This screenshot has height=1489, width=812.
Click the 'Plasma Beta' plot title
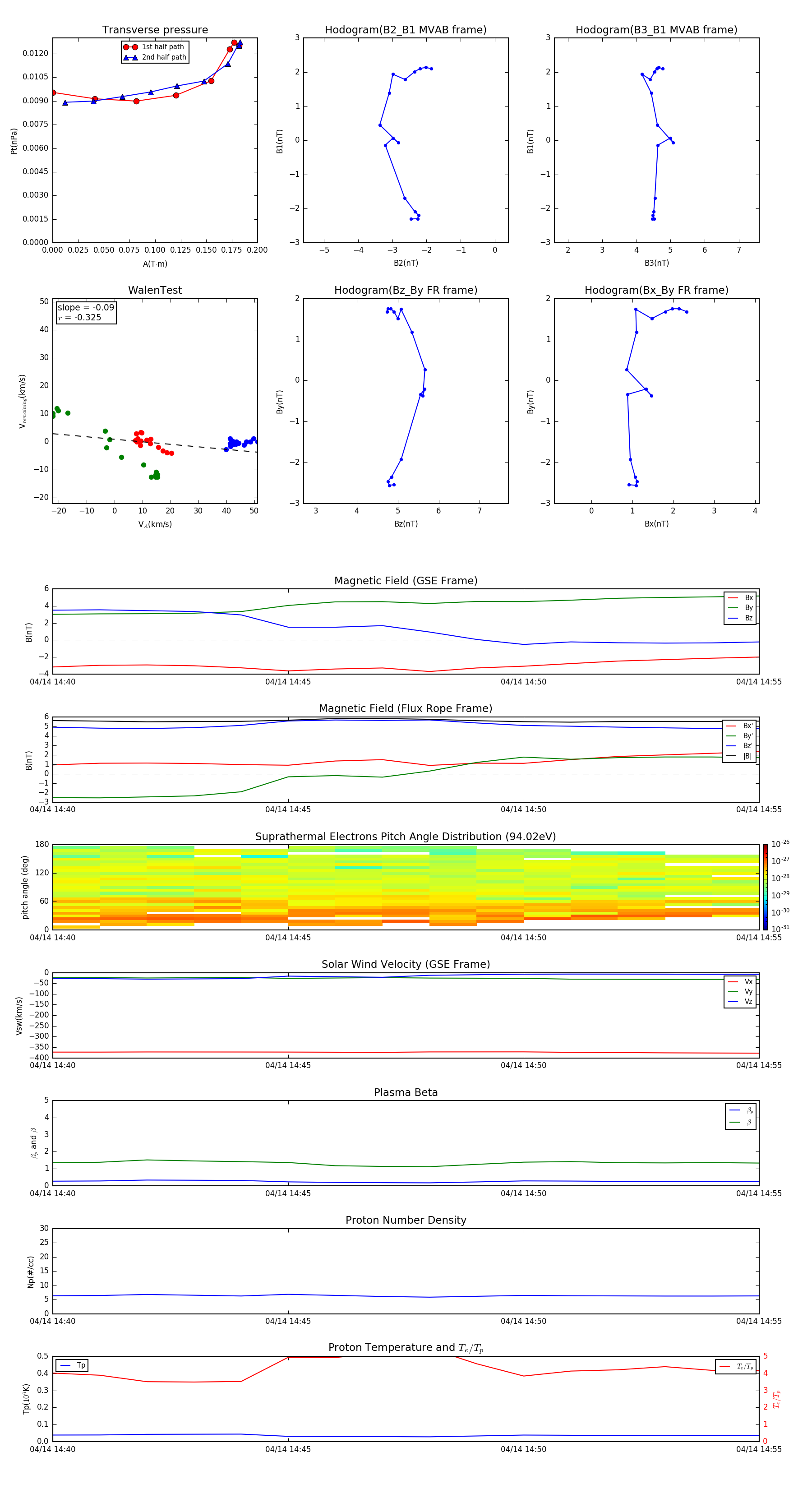406,1092
